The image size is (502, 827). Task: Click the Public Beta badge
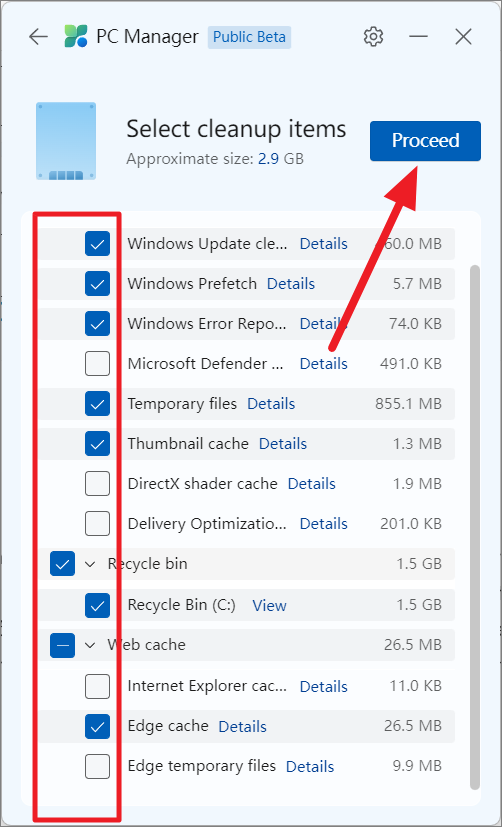249,37
